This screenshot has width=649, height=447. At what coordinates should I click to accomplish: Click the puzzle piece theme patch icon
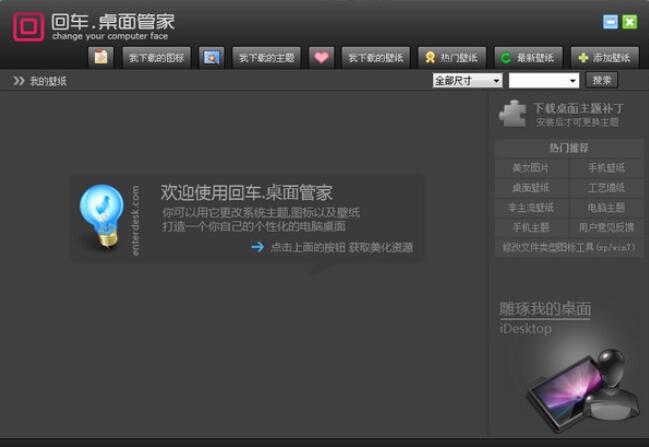pos(512,113)
